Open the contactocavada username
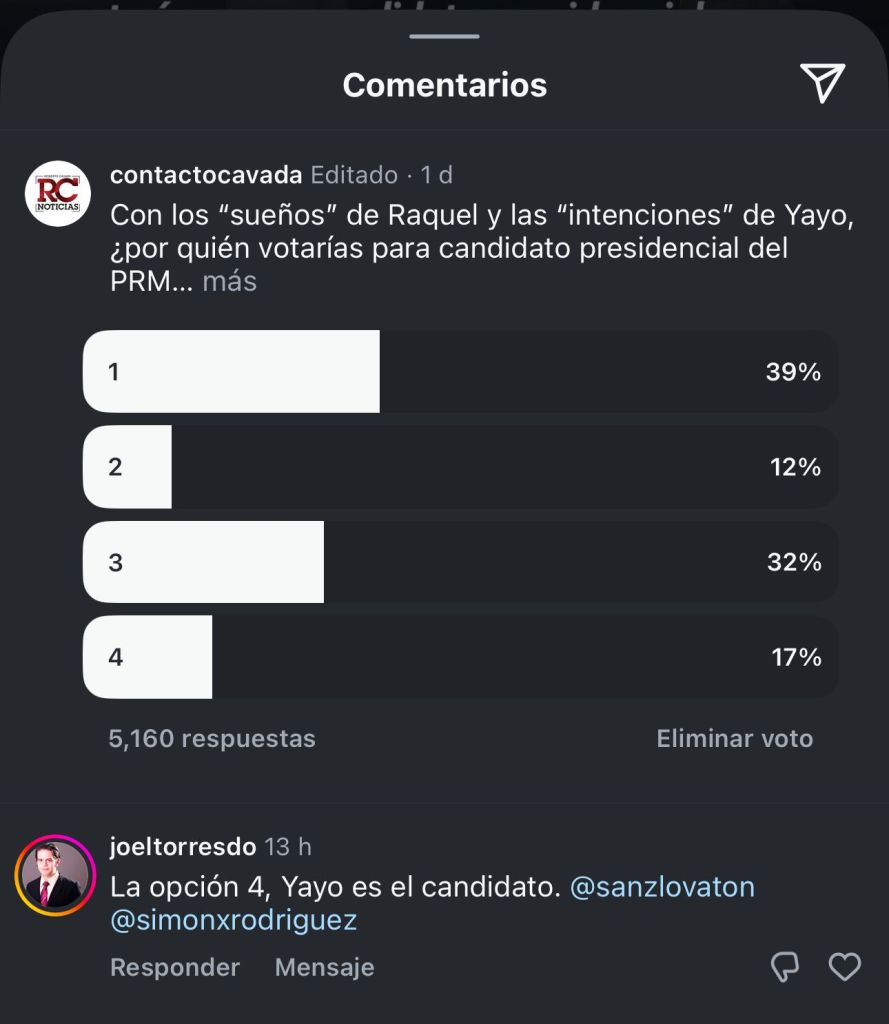Viewport: 889px width, 1024px height. pos(206,175)
